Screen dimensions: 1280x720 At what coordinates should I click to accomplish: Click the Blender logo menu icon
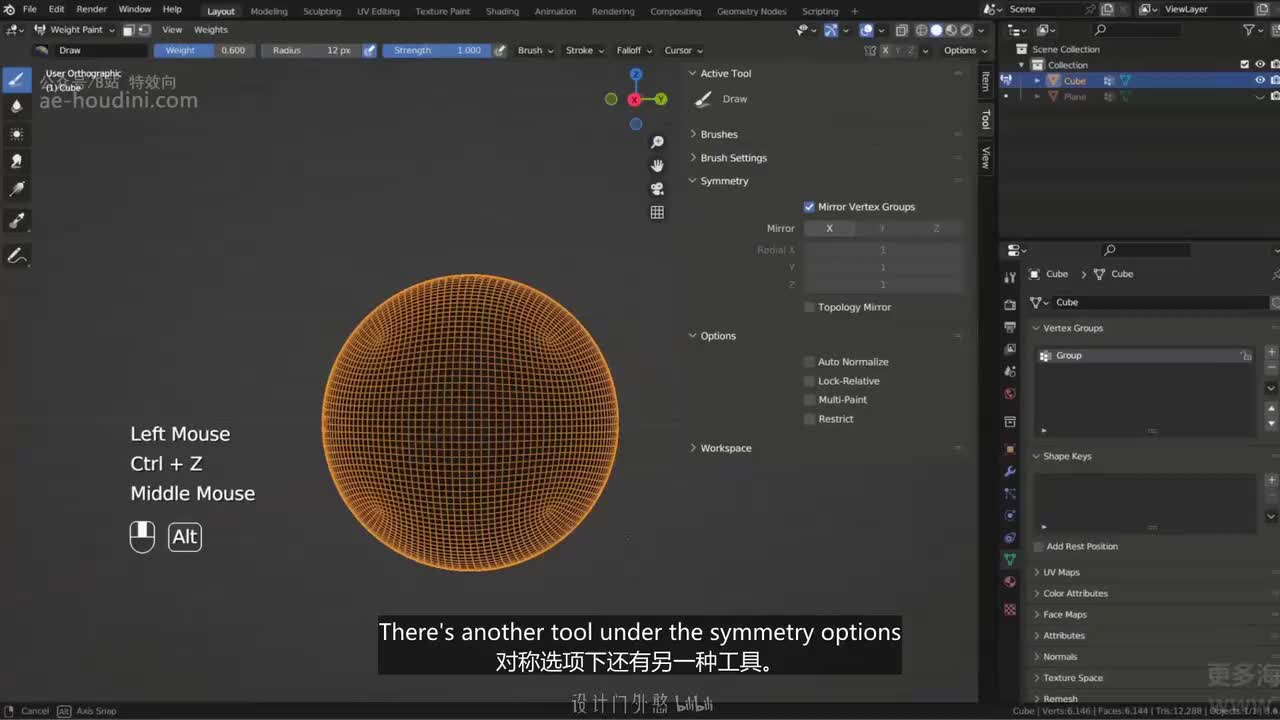pyautogui.click(x=9, y=10)
